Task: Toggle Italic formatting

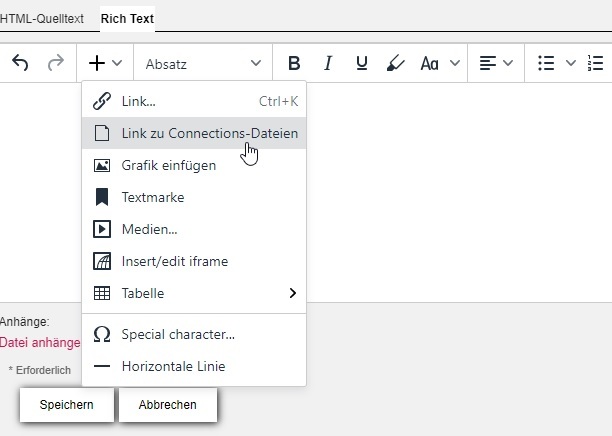Action: [x=327, y=63]
